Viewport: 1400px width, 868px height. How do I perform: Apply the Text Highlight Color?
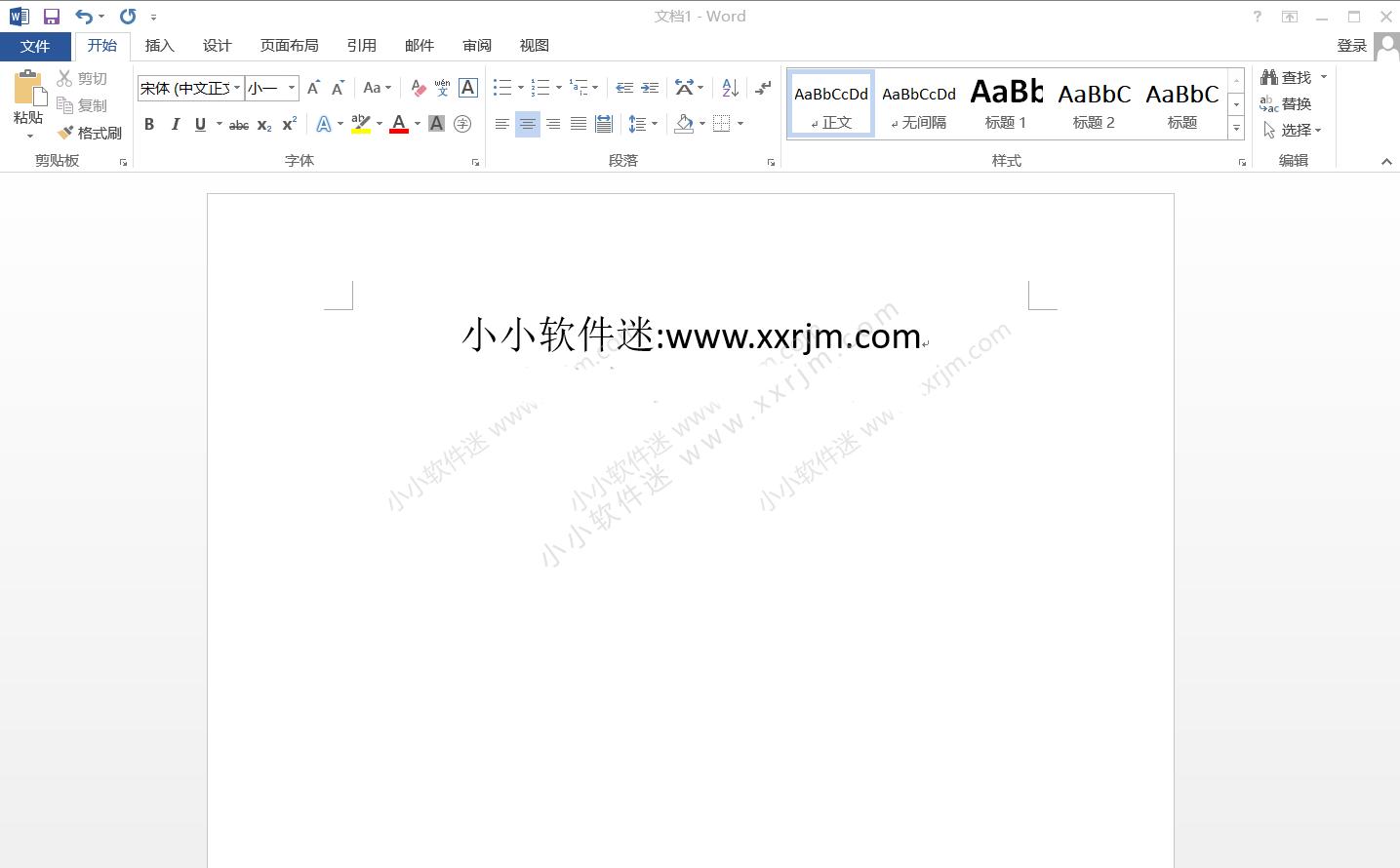359,124
